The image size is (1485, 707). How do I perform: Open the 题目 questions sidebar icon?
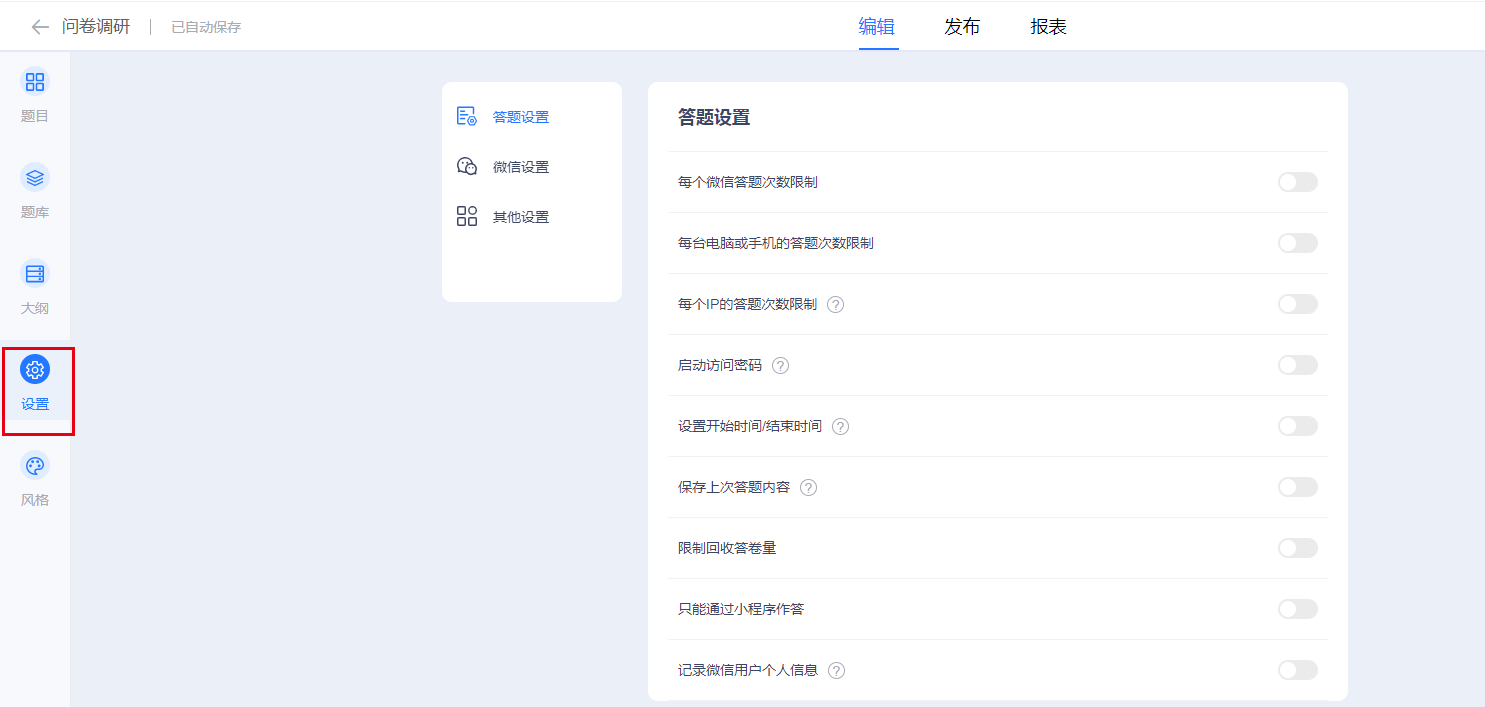(x=35, y=82)
